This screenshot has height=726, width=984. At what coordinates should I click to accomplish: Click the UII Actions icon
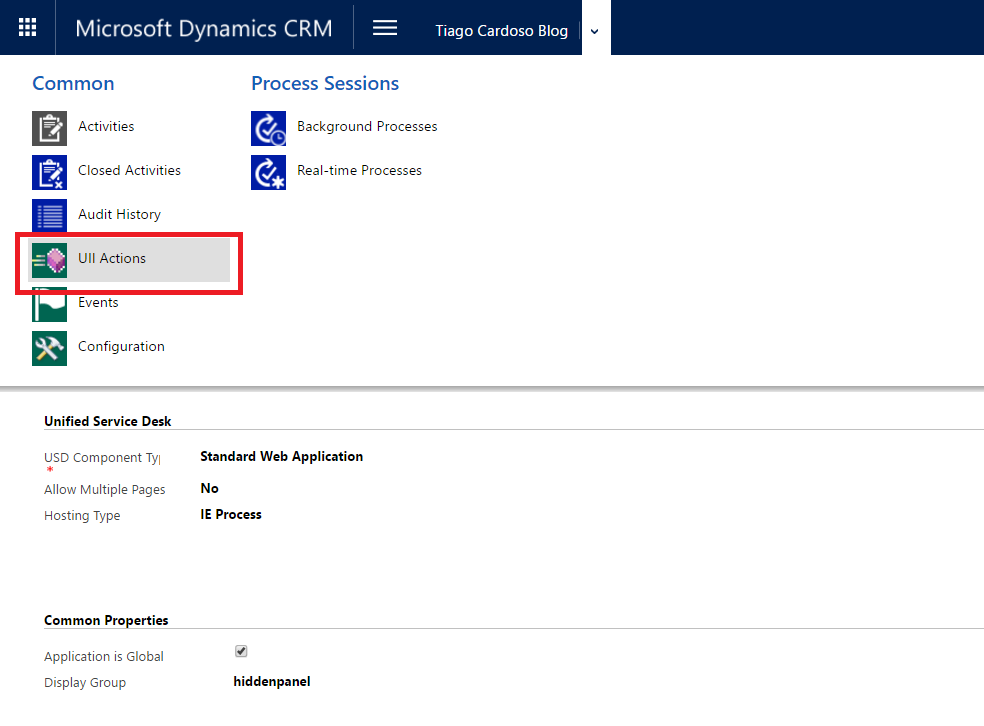point(49,259)
